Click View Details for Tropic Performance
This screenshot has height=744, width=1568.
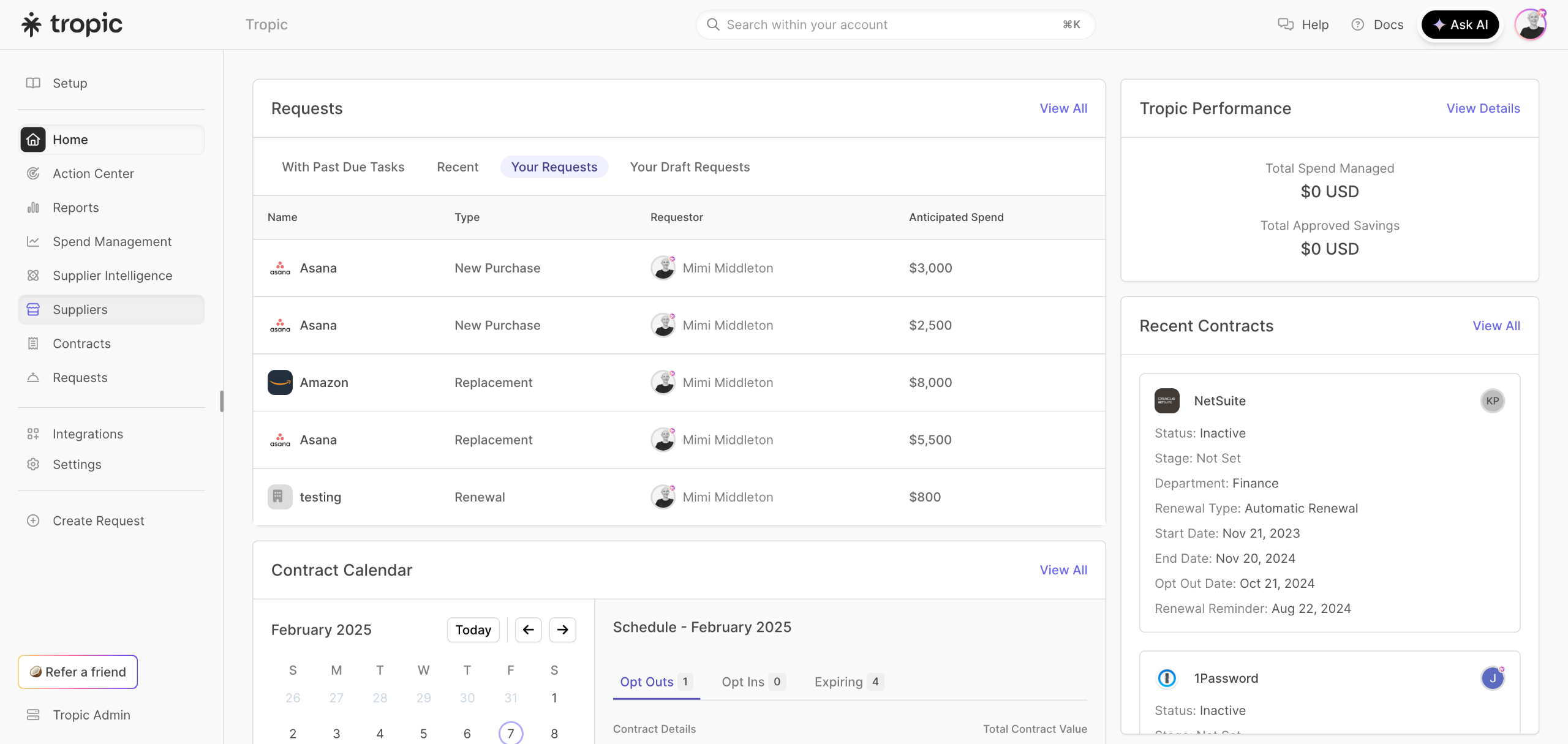(1483, 108)
